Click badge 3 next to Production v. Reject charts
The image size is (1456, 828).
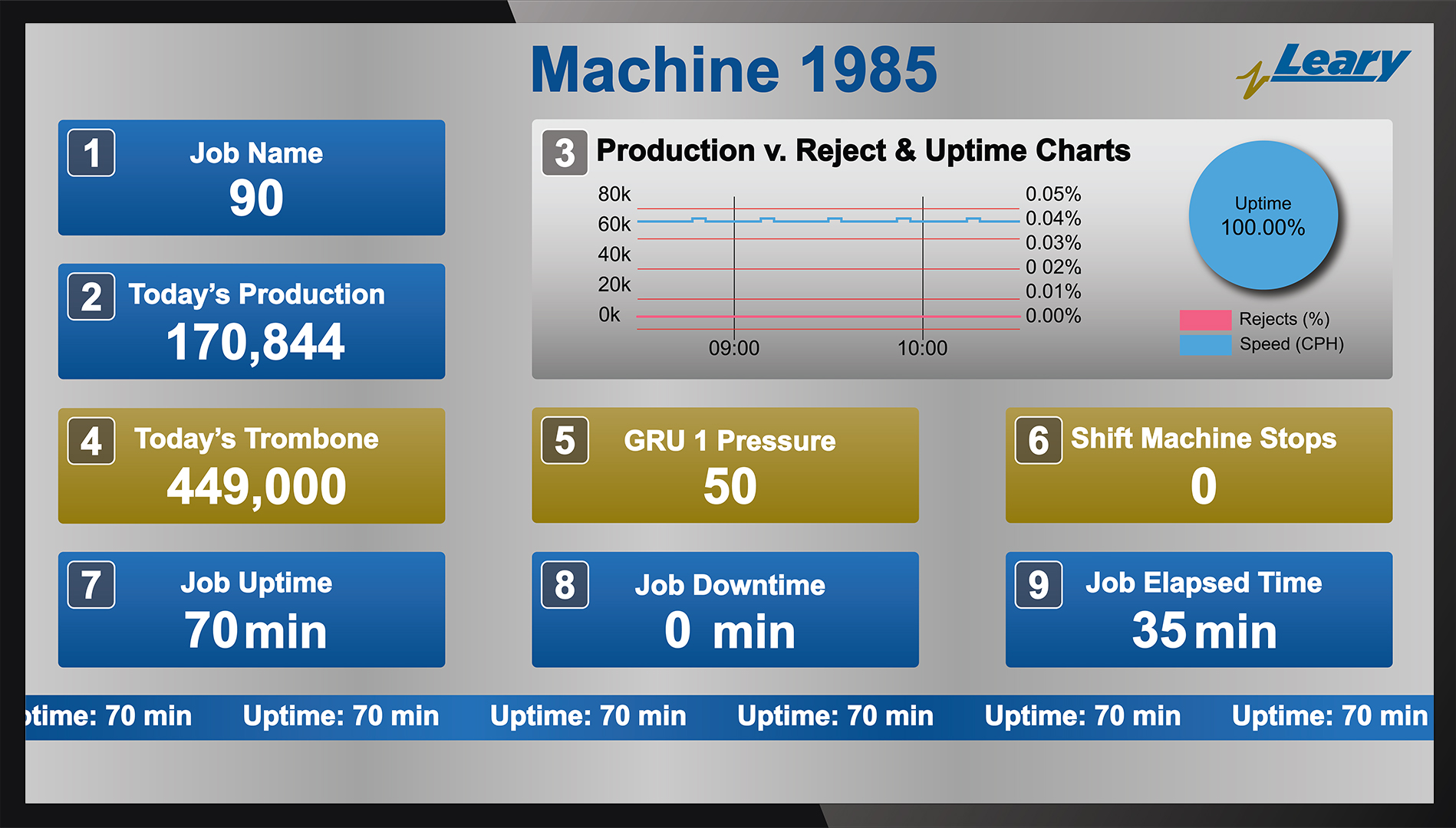click(x=565, y=152)
